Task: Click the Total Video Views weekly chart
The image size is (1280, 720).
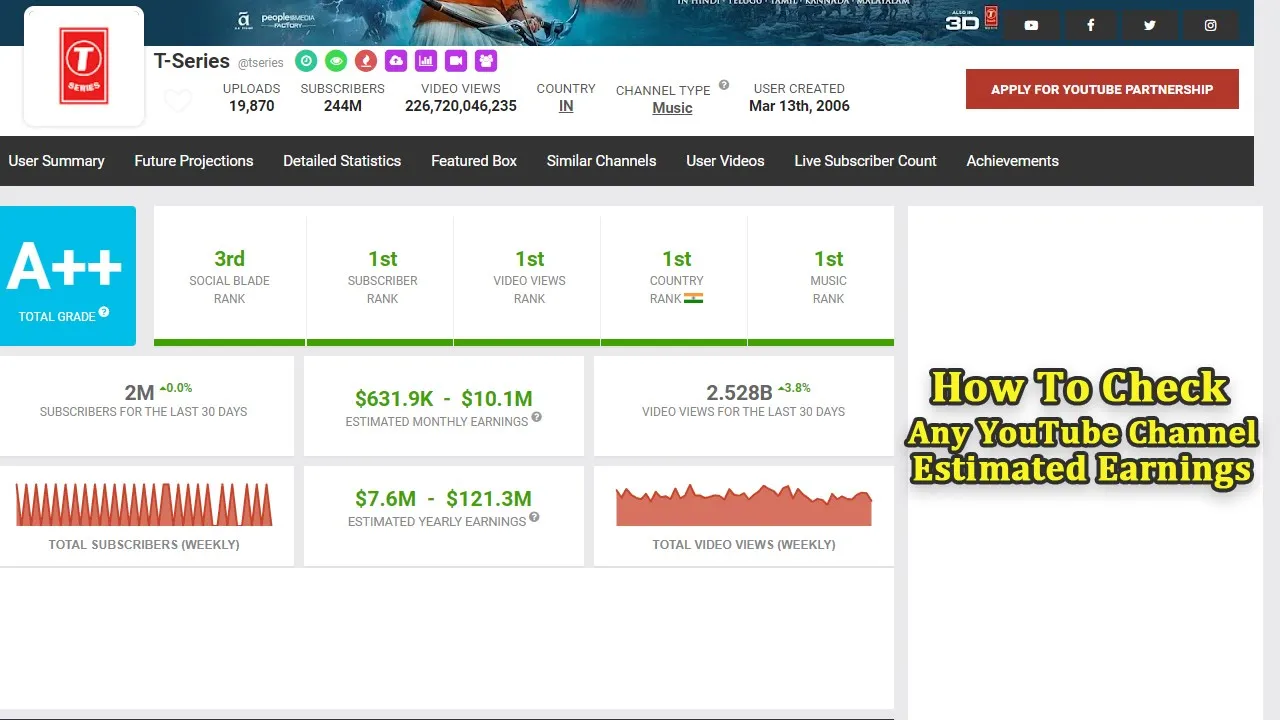Action: pyautogui.click(x=743, y=505)
